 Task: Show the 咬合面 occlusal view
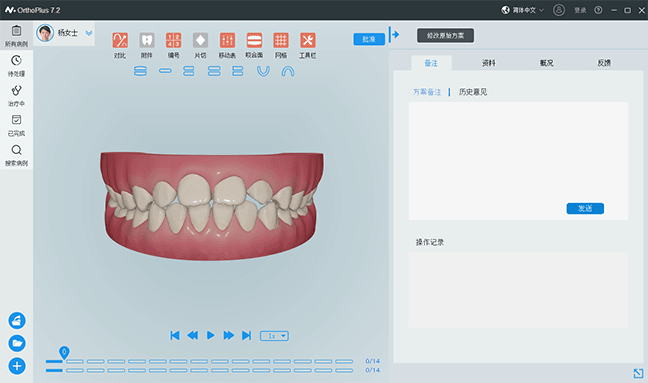click(254, 41)
